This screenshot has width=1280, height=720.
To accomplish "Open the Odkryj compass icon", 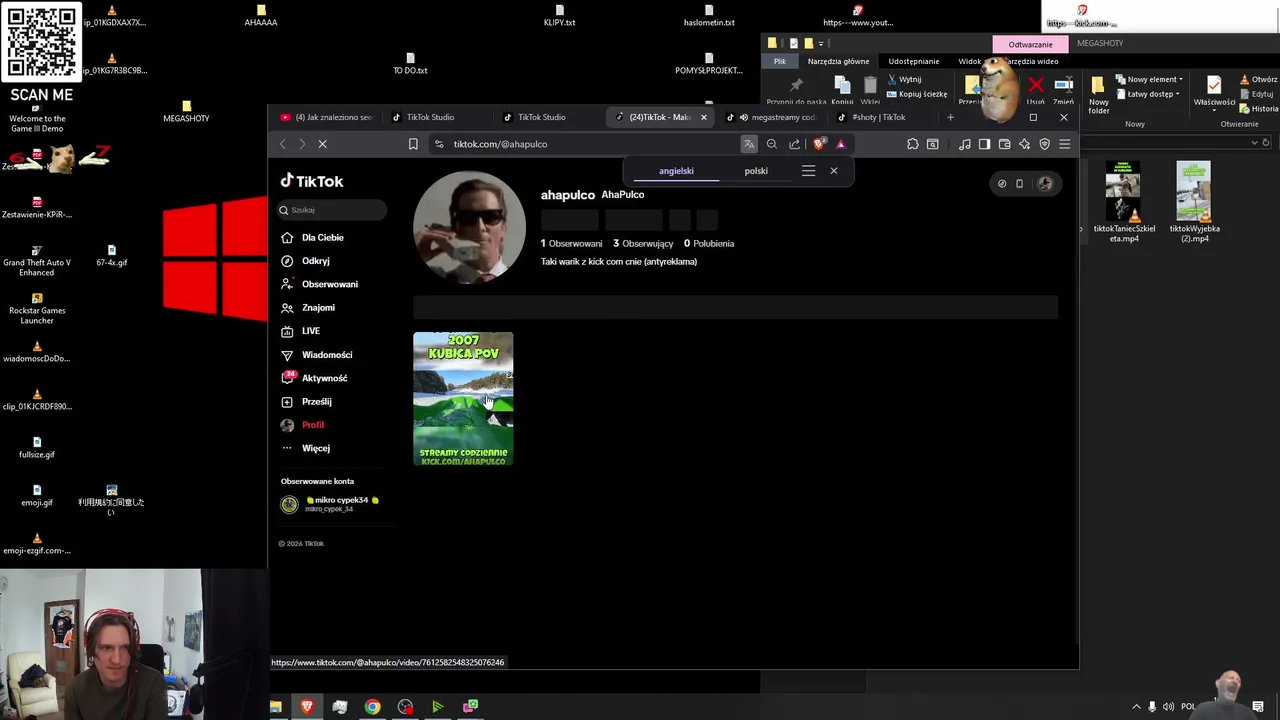I will (x=287, y=261).
